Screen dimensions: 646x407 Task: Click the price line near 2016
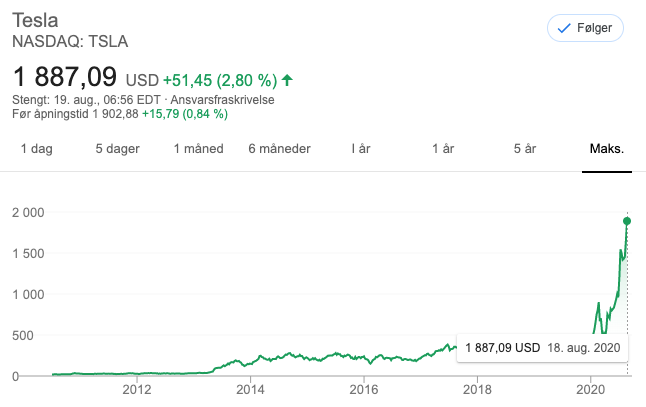tap(364, 357)
